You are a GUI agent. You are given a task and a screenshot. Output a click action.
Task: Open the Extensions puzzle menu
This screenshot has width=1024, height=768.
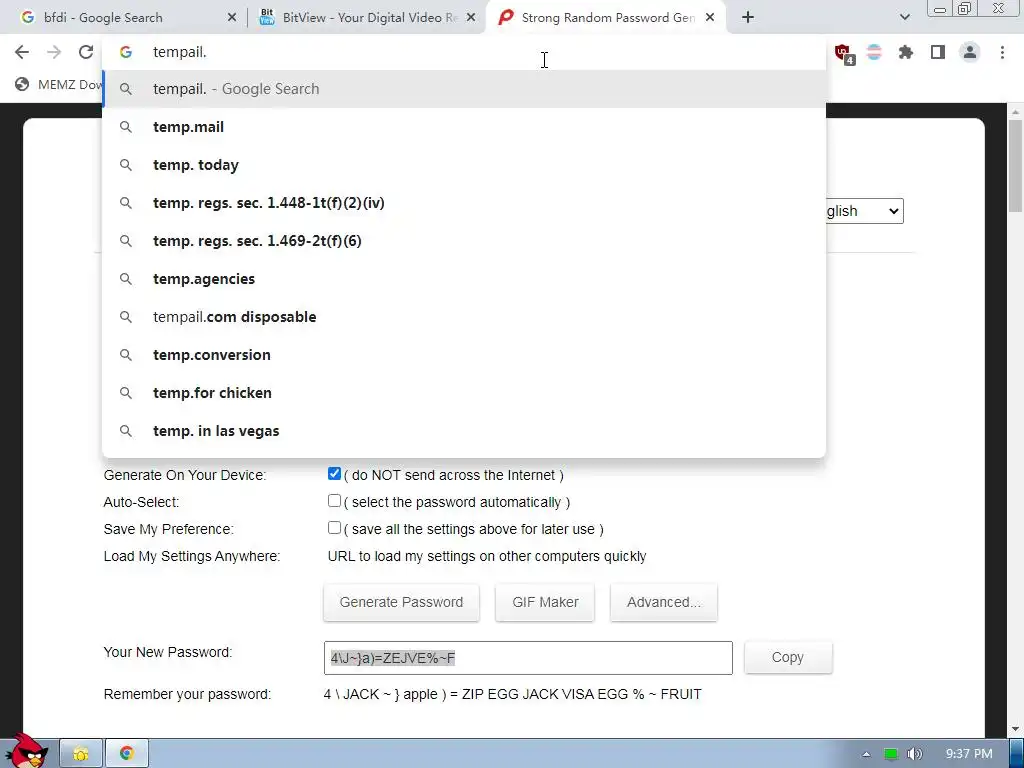click(906, 52)
